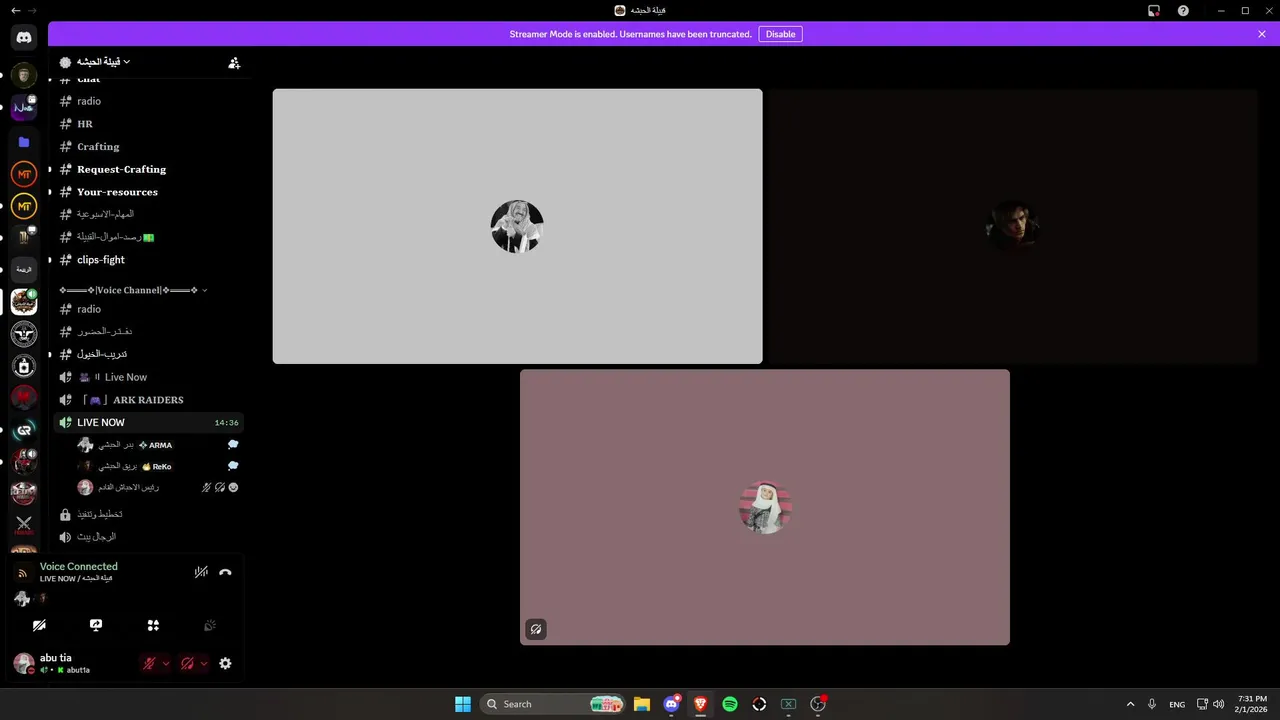
Task: Open headphone output options dropdown arrow
Action: pos(204,663)
